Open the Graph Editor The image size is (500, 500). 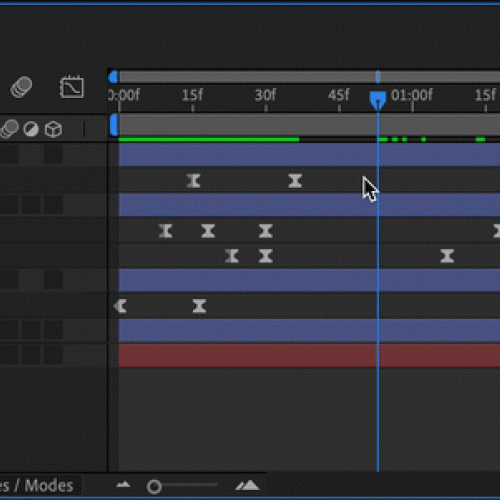[x=72, y=87]
